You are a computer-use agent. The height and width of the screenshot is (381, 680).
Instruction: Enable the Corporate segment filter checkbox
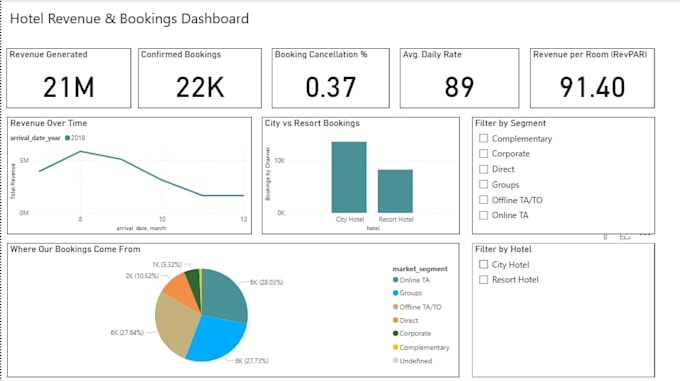point(484,153)
